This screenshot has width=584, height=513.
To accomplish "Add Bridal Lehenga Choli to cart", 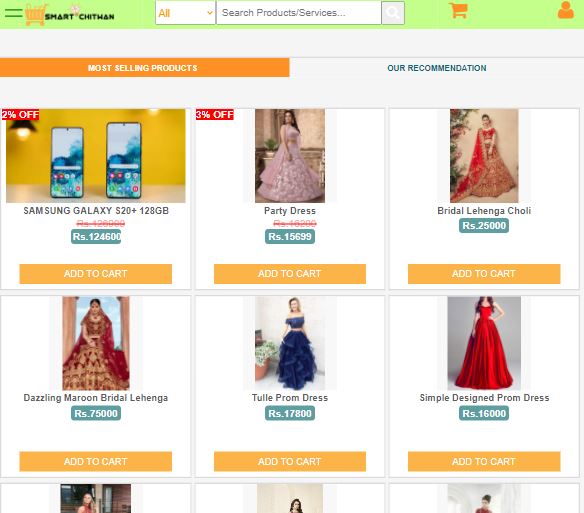I will click(484, 274).
